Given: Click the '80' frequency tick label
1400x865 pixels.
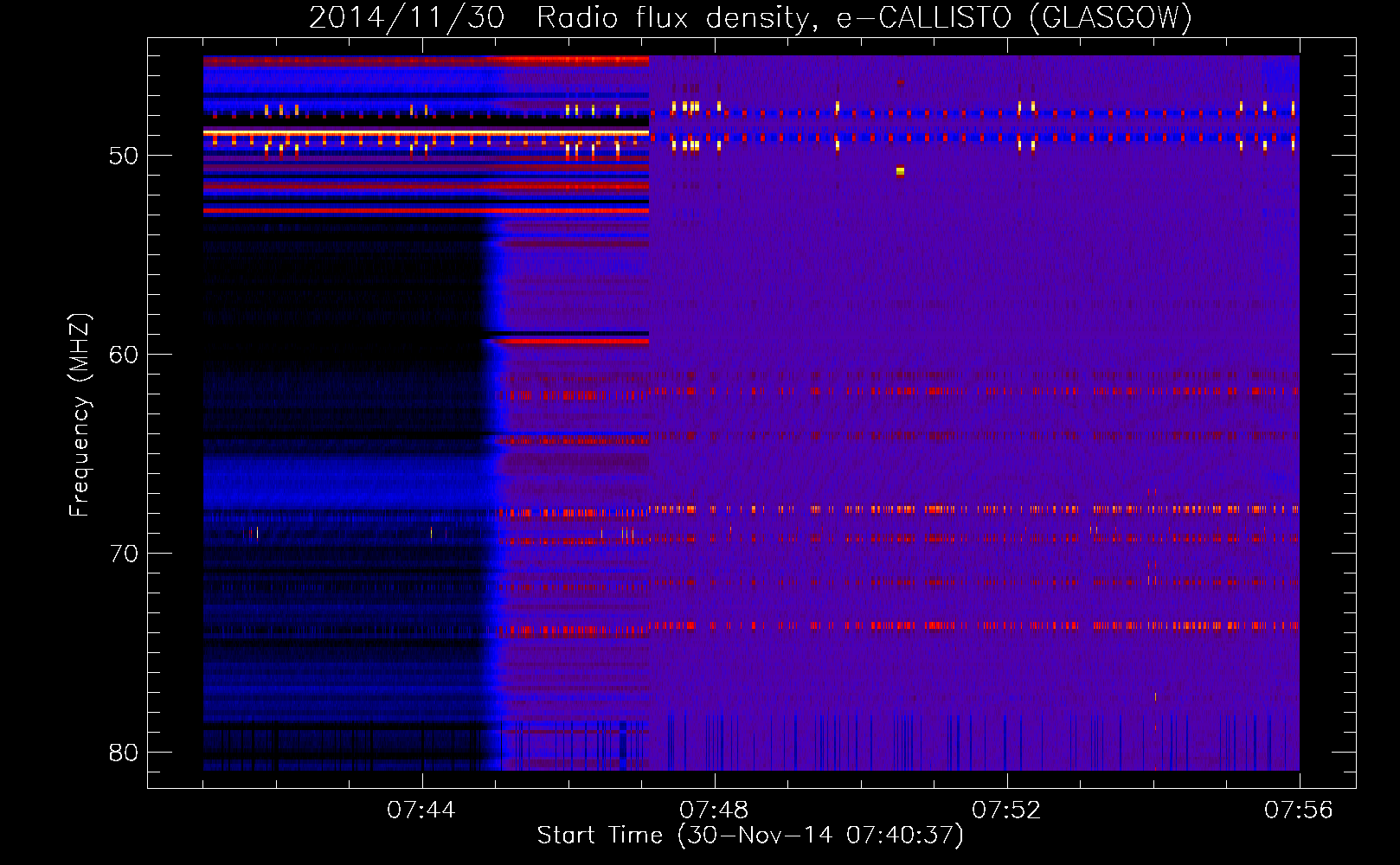Looking at the screenshot, I should pyautogui.click(x=124, y=753).
